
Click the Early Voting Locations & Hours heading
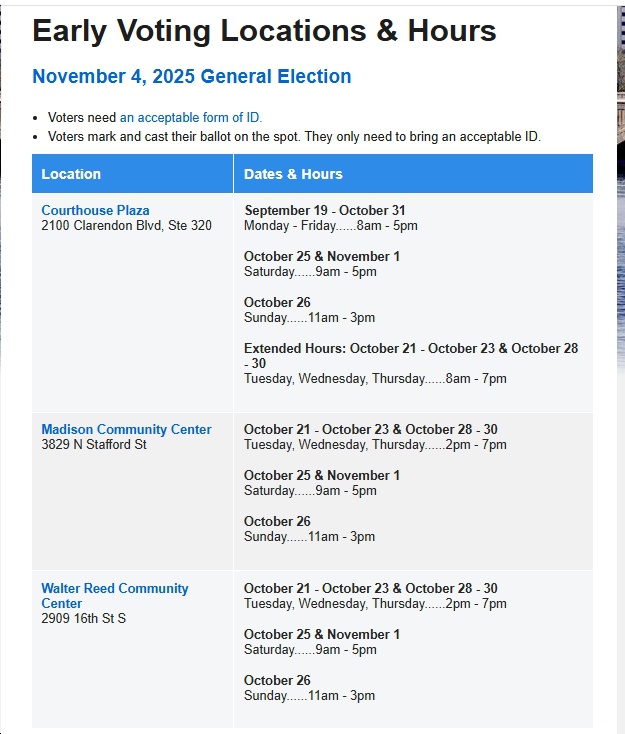tap(264, 31)
